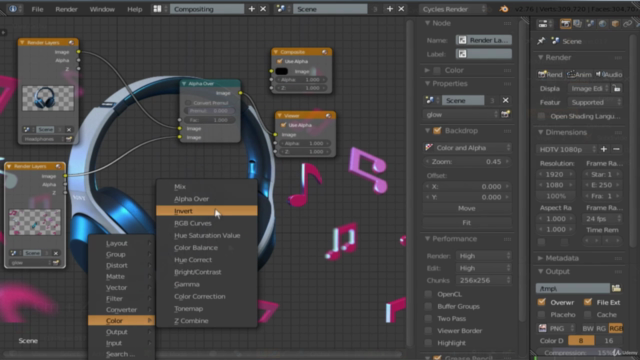Delete the Compositing screen layout
640x360 pixels.
[x=263, y=9]
